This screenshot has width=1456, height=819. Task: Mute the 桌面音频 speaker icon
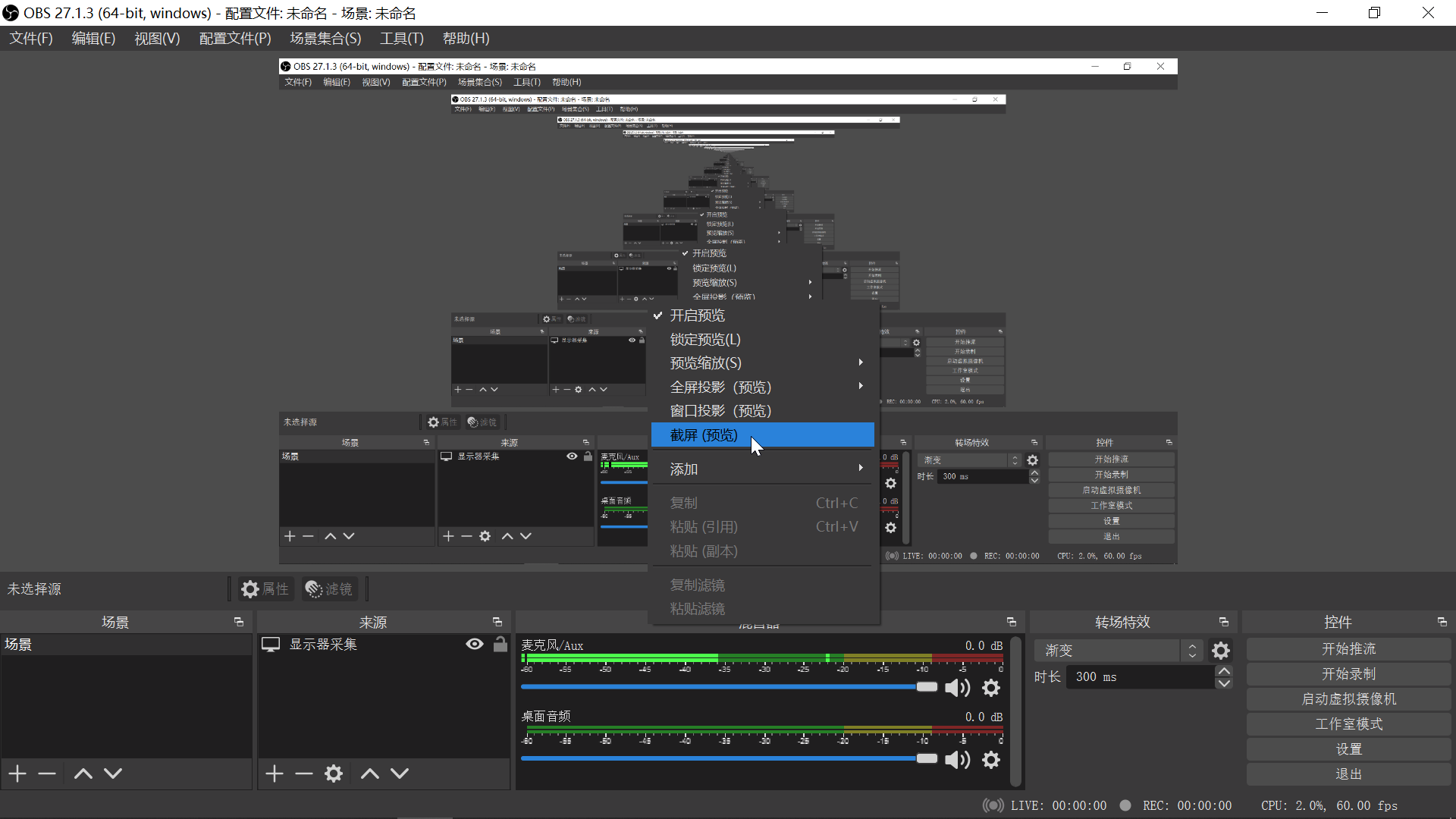(x=958, y=760)
